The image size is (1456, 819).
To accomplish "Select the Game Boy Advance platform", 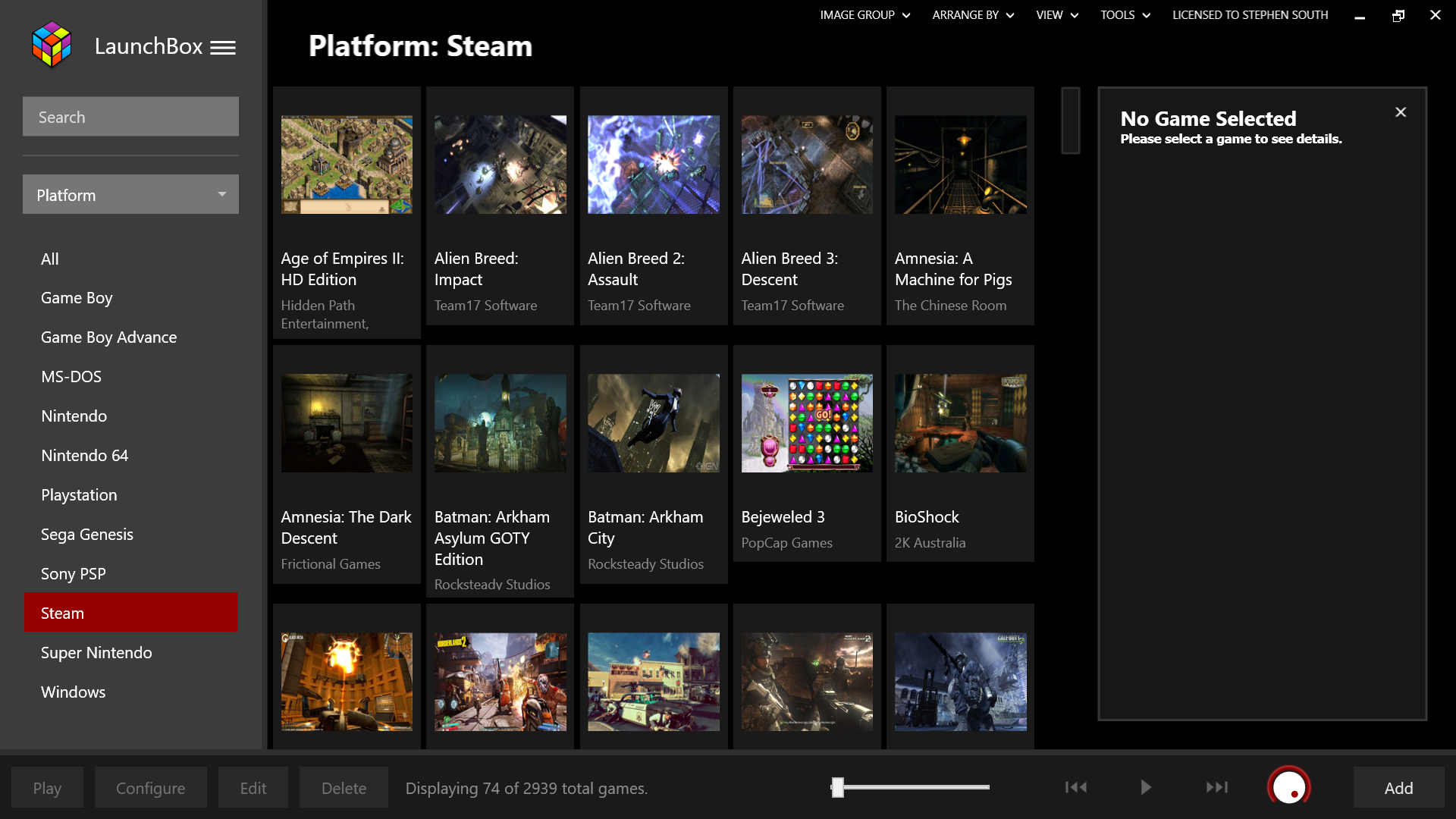I will pos(130,337).
